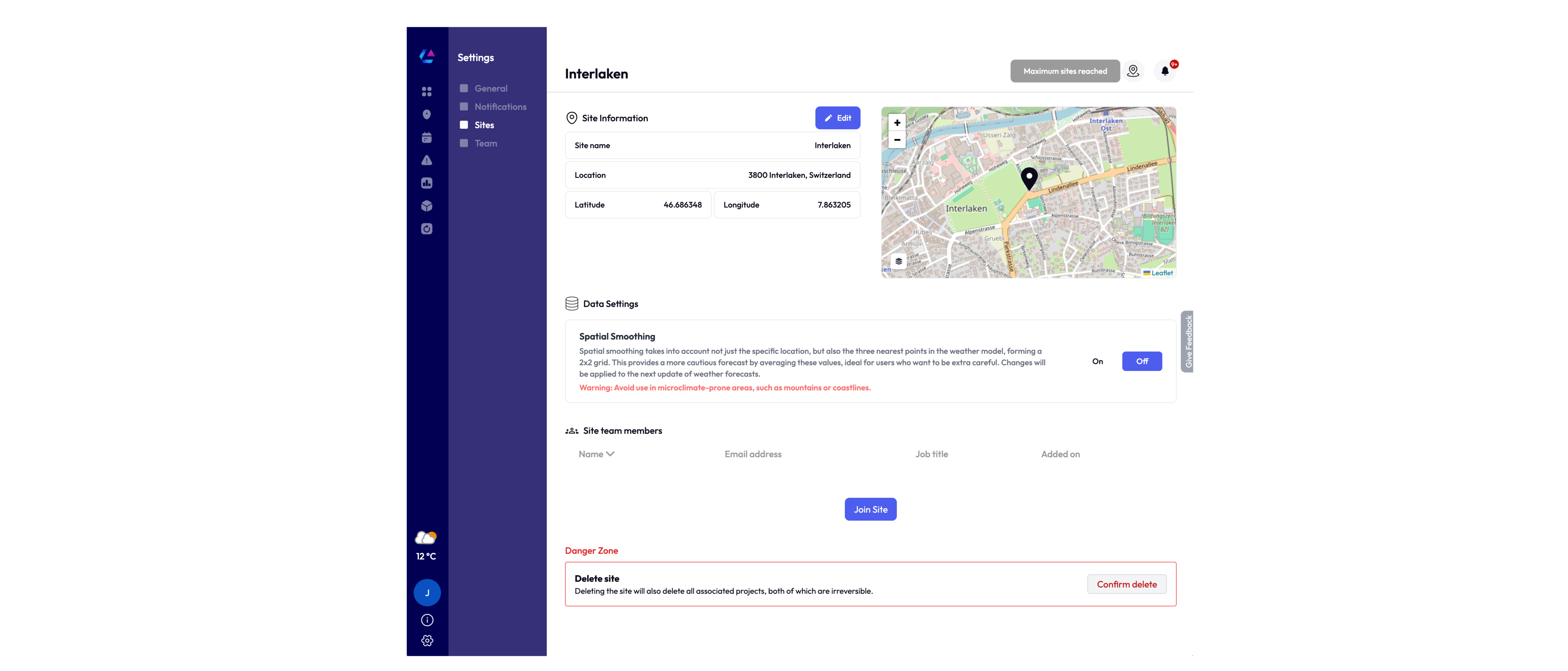Viewport: 1568px width, 671px height.
Task: Open the notifications bell showing 9+
Action: [1166, 71]
